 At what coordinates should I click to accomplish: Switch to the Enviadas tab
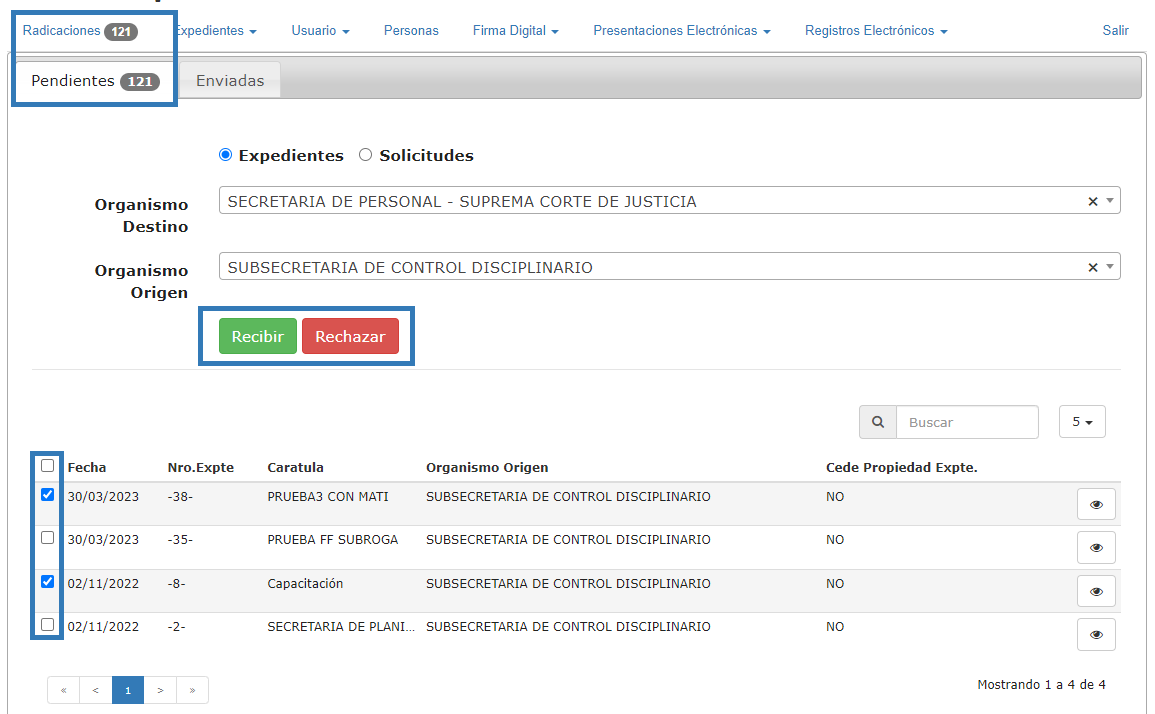pos(230,81)
